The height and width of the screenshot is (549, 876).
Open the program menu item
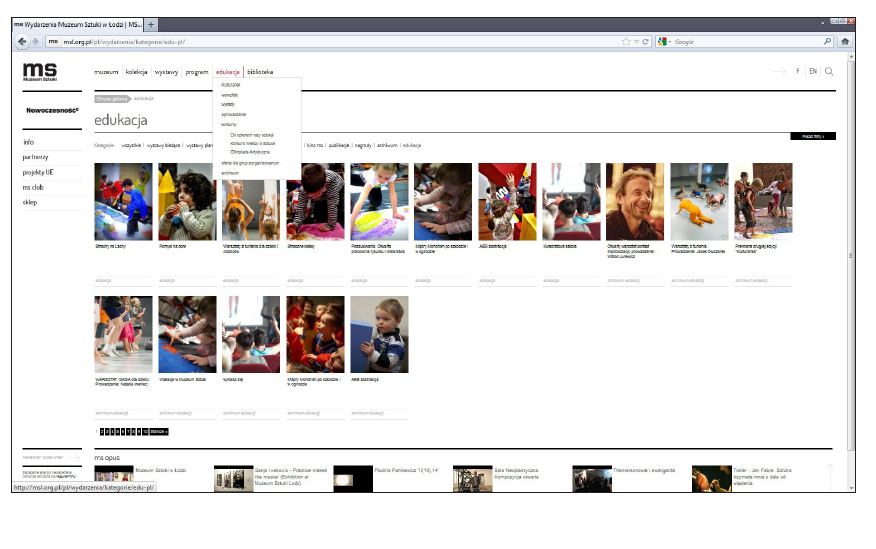click(x=197, y=72)
